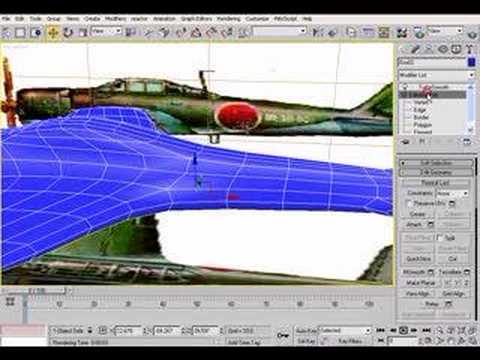This screenshot has height=360, width=480.
Task: Open the Constraints dropdown
Action: coord(453,193)
